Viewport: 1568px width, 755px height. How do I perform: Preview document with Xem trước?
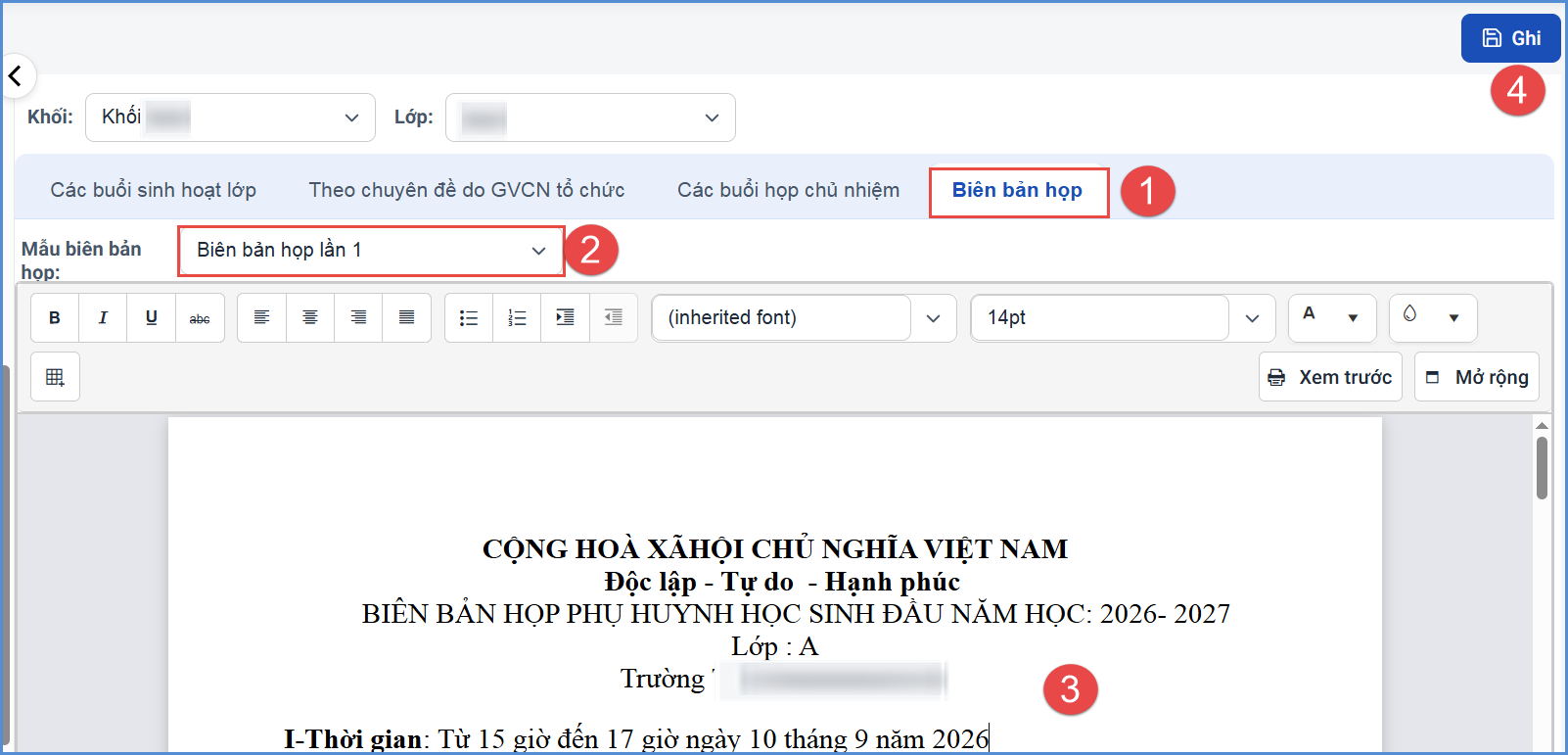(x=1330, y=377)
